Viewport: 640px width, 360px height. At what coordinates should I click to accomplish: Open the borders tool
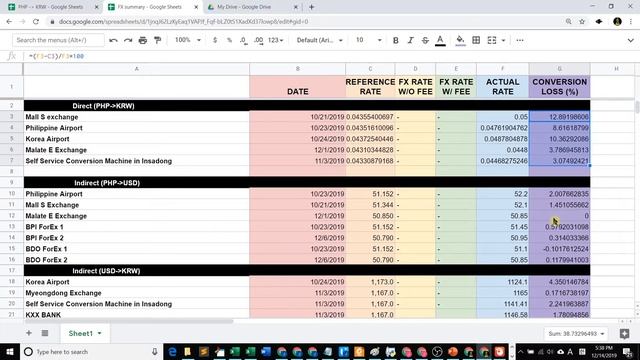476,40
